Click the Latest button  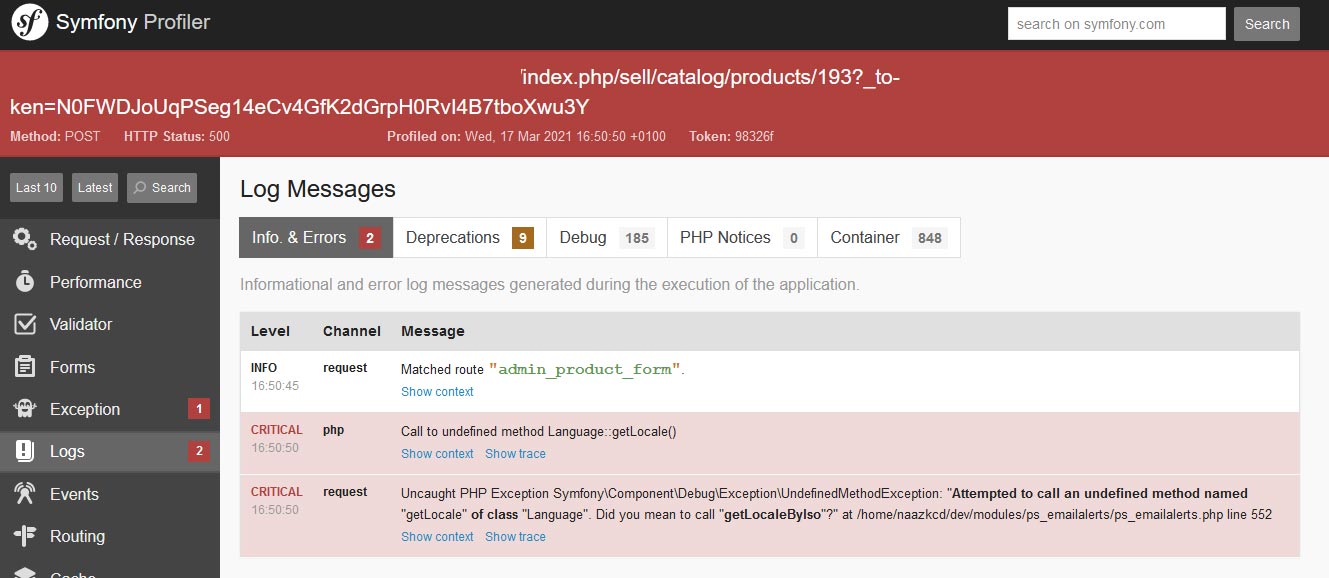[94, 187]
